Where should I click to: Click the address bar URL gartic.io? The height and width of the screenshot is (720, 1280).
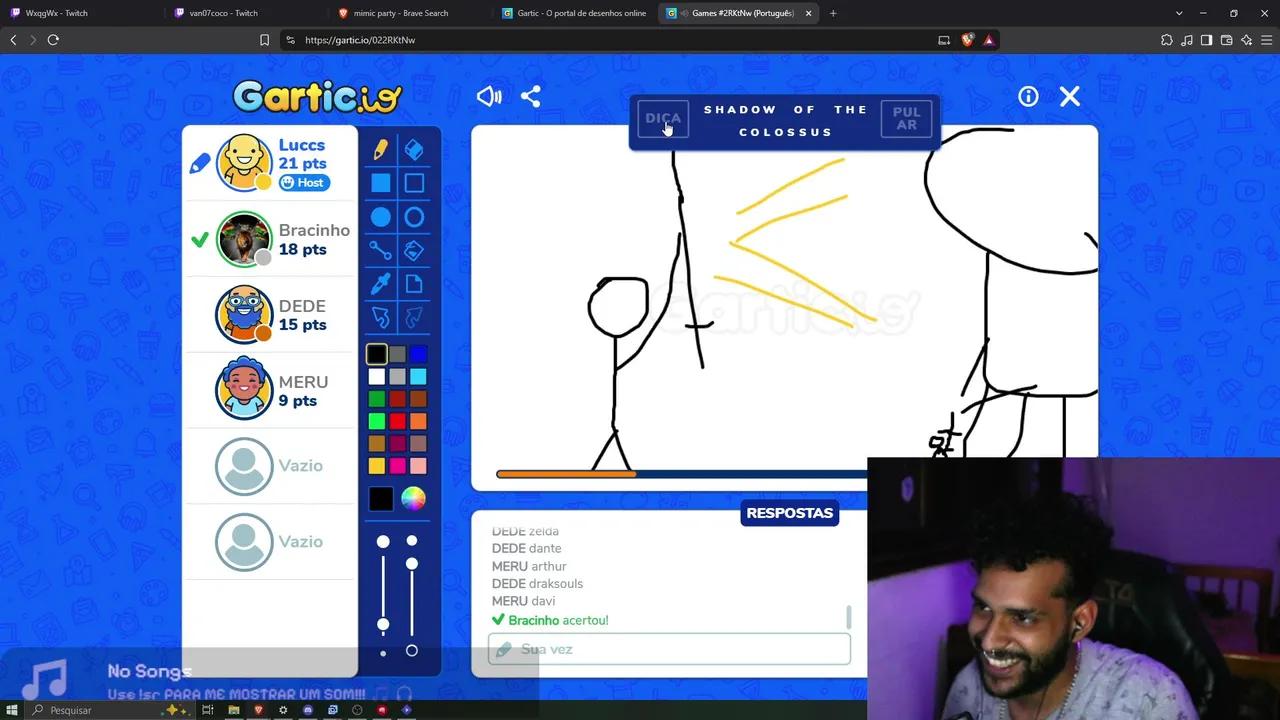click(360, 40)
